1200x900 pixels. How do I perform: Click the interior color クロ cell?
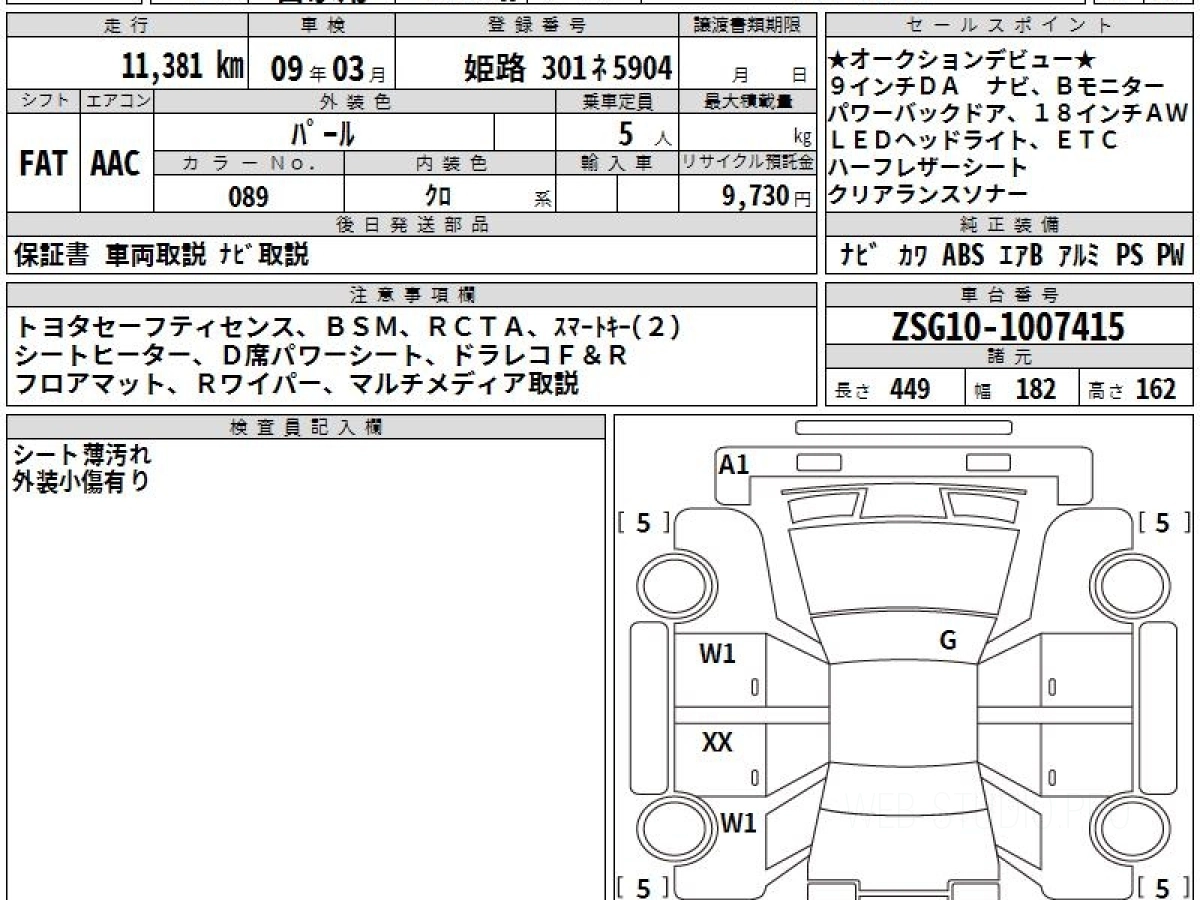click(438, 197)
